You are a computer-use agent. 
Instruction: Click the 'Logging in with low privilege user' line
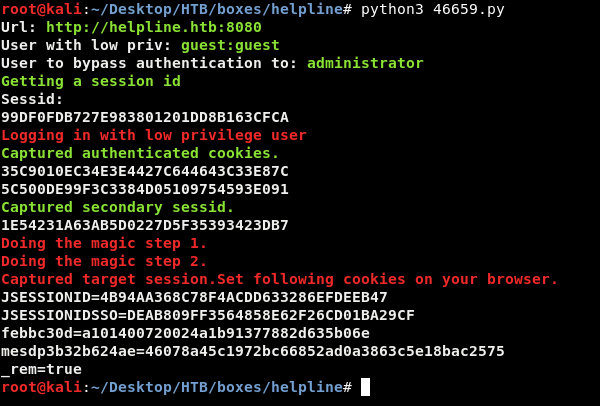click(x=154, y=136)
